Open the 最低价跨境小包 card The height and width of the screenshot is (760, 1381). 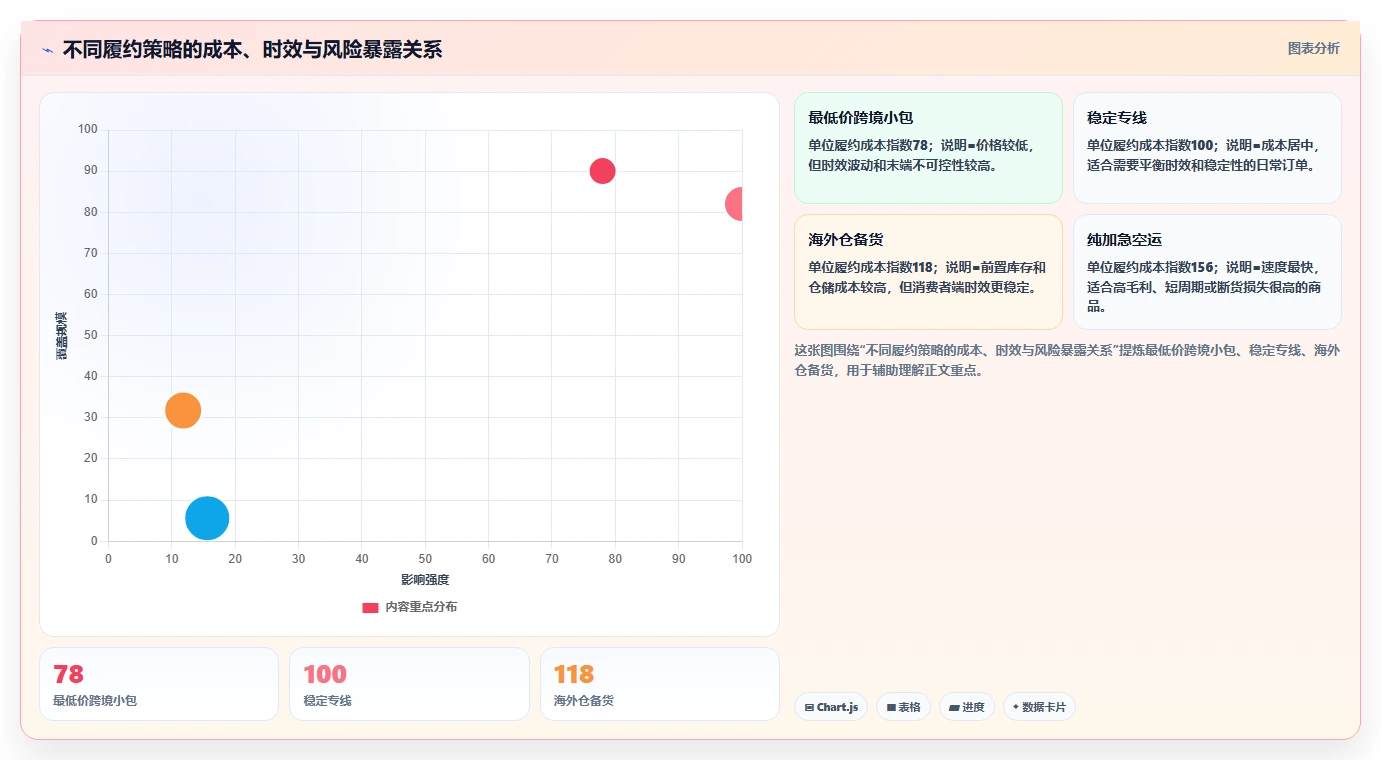[x=928, y=148]
